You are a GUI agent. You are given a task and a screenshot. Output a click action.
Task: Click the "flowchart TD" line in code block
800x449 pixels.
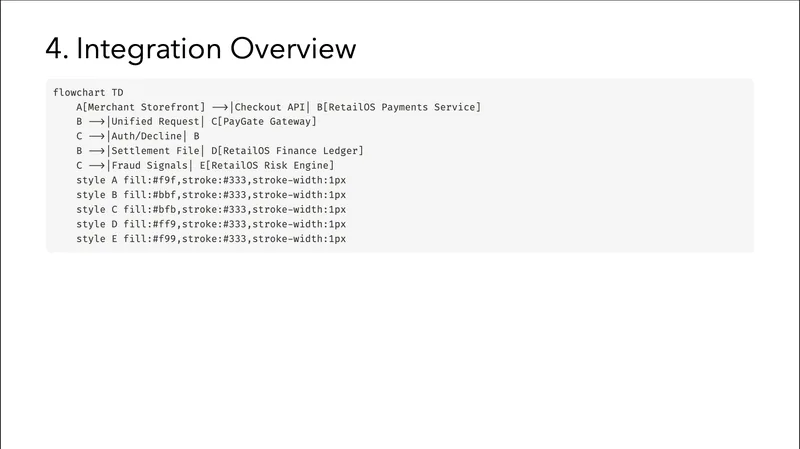tap(88, 92)
